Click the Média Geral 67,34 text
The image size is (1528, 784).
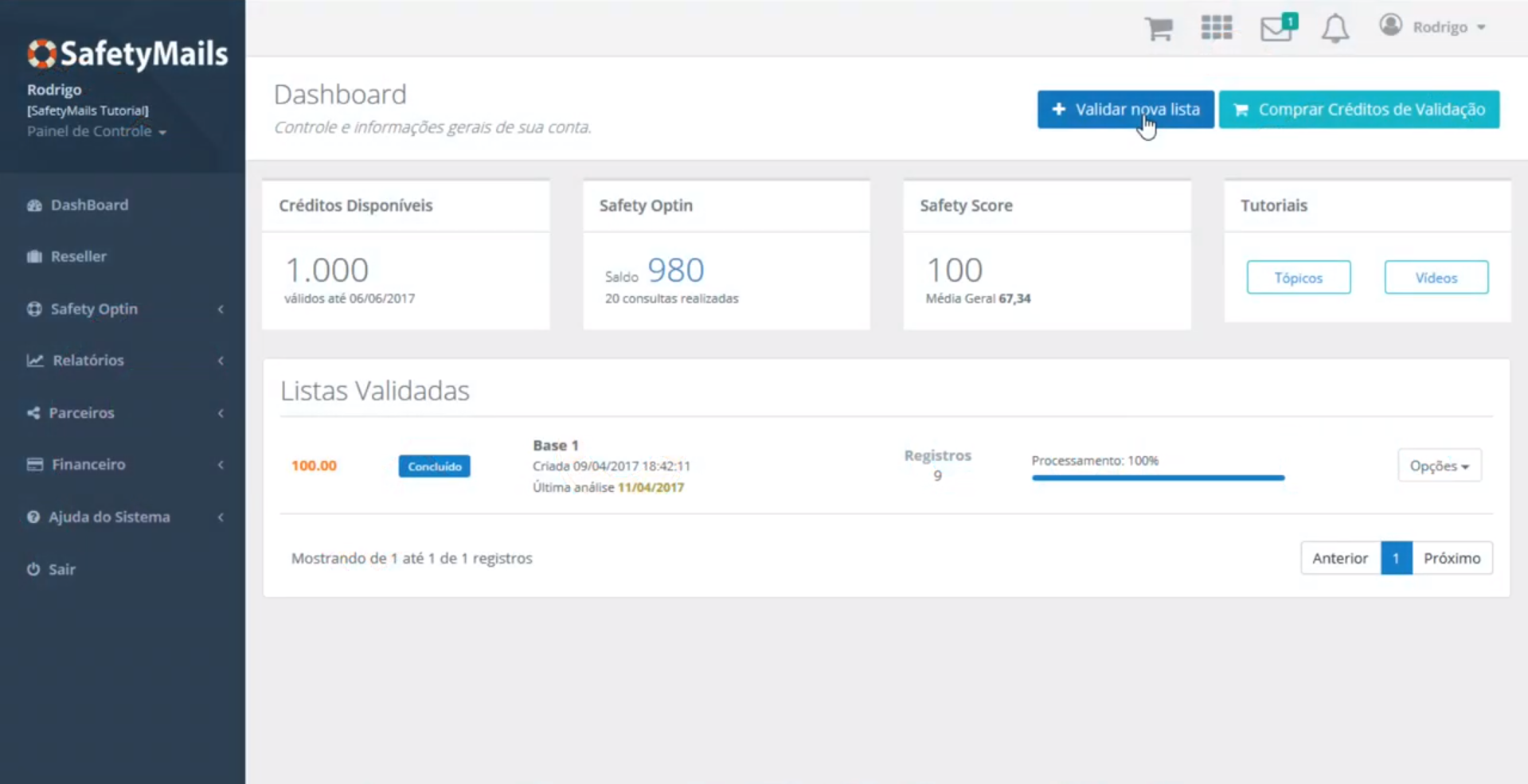click(978, 298)
